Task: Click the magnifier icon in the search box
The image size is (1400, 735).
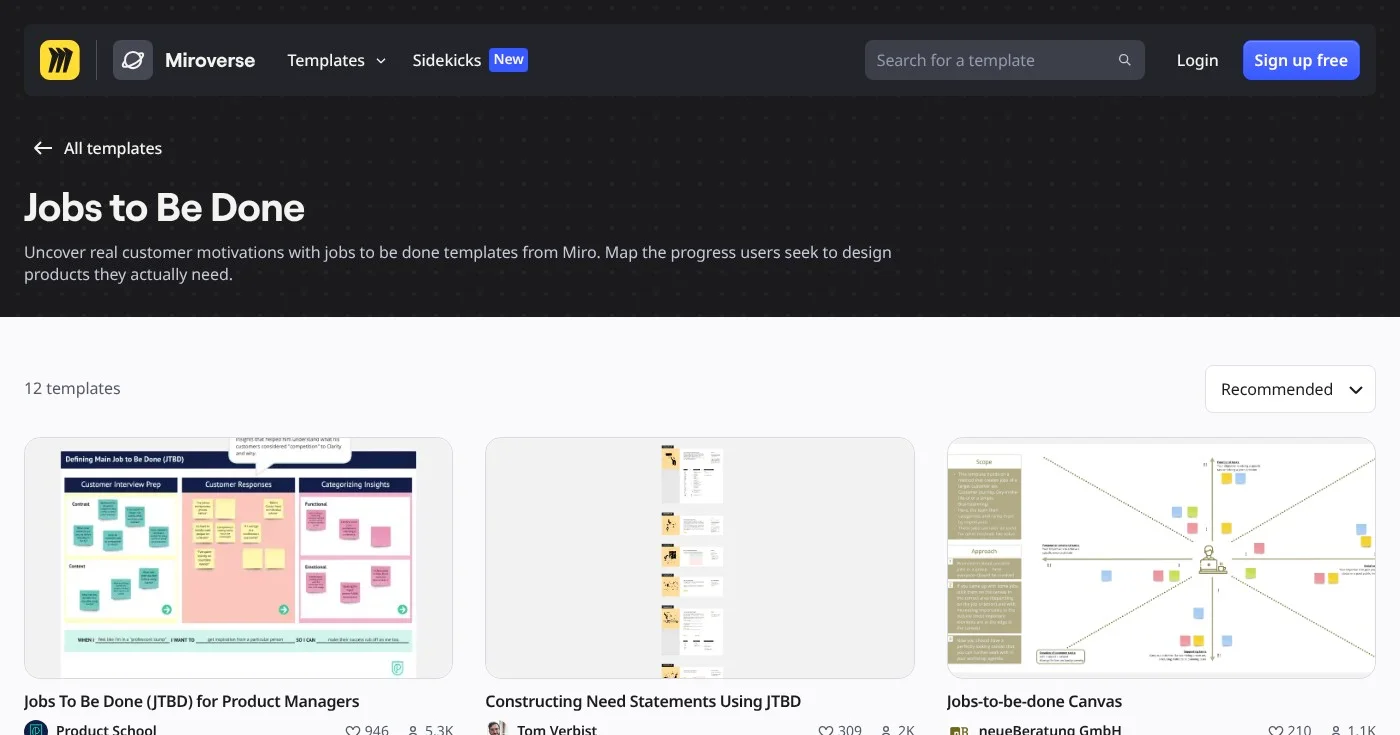Action: [x=1125, y=60]
